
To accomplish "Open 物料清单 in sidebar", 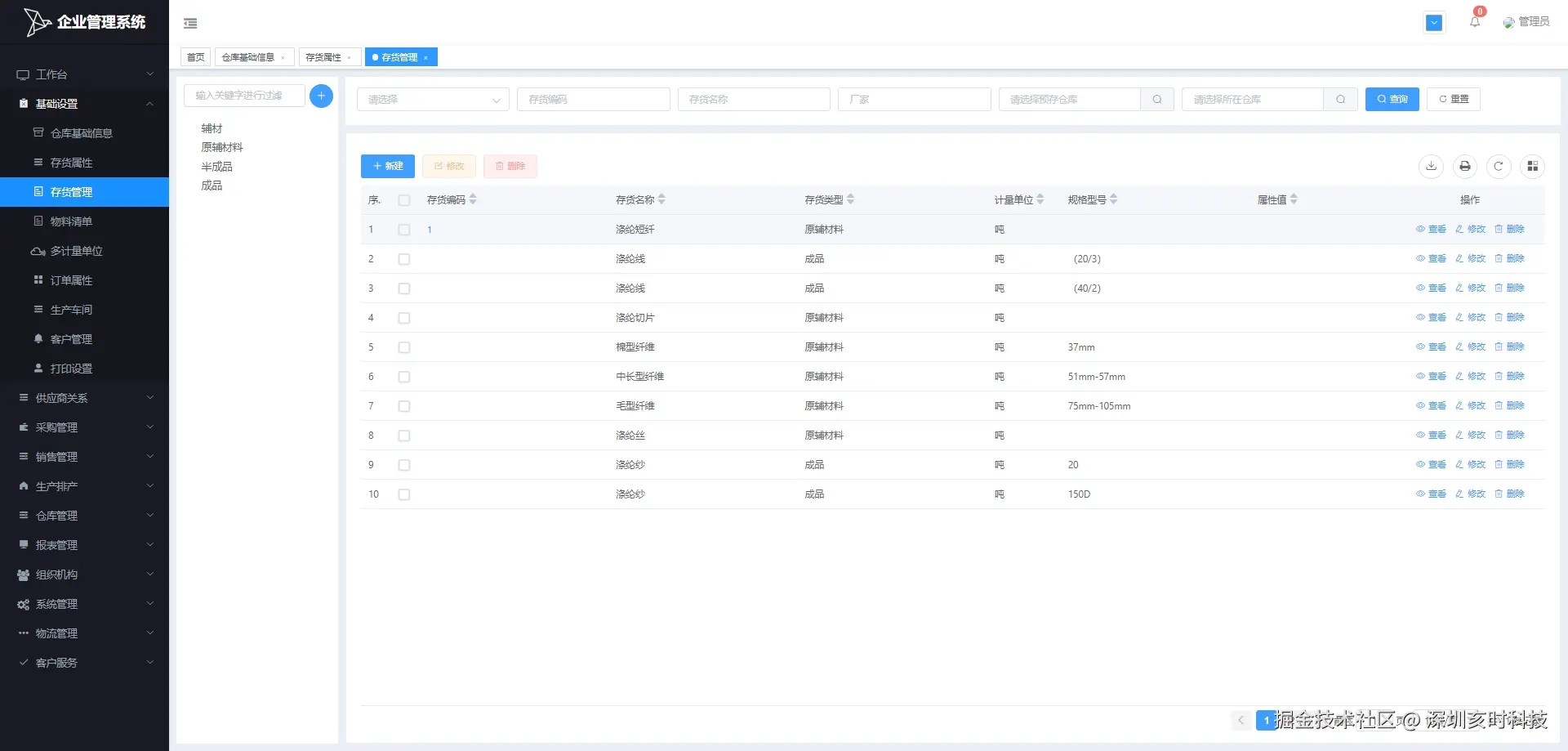I will [x=84, y=221].
